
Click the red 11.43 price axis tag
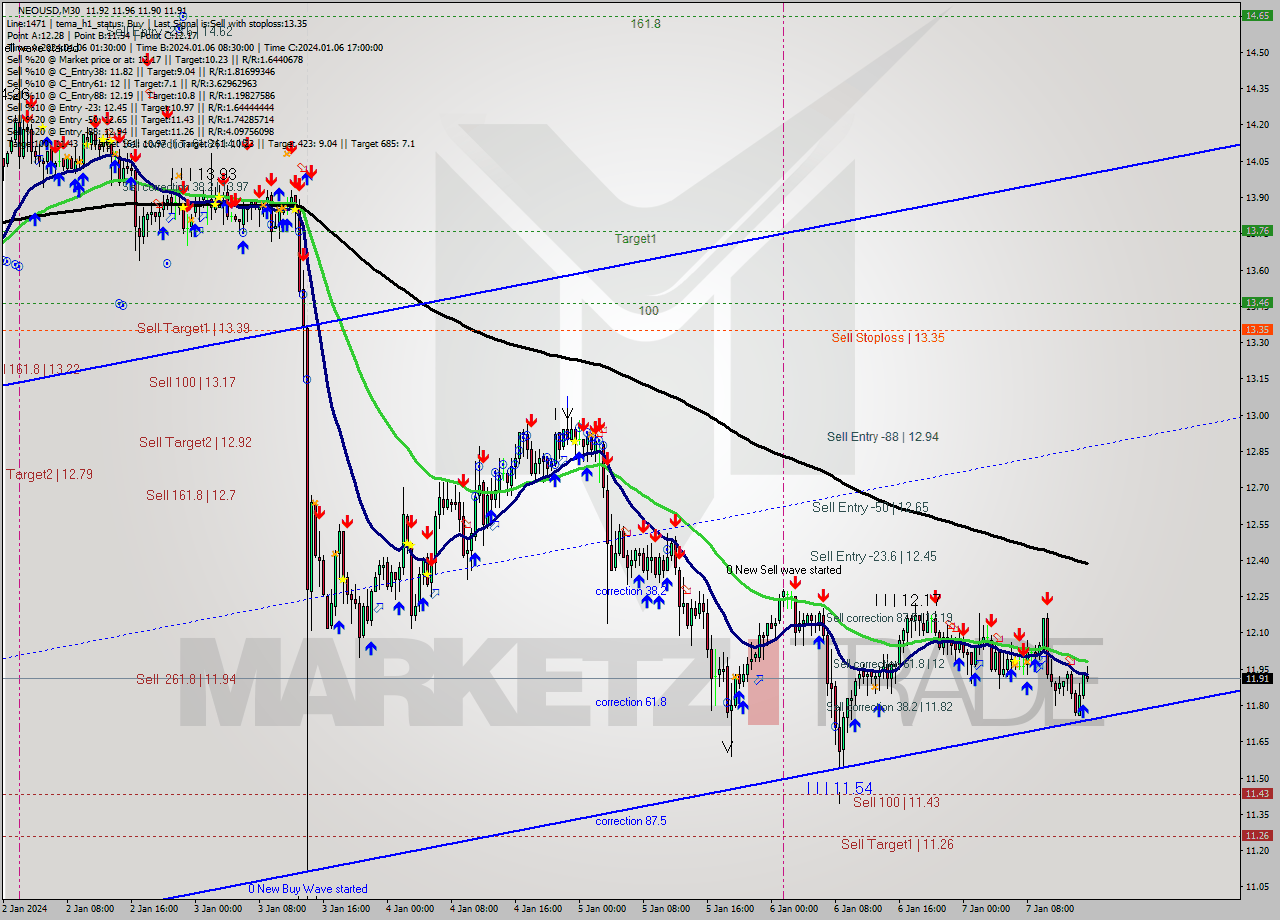click(x=1256, y=793)
